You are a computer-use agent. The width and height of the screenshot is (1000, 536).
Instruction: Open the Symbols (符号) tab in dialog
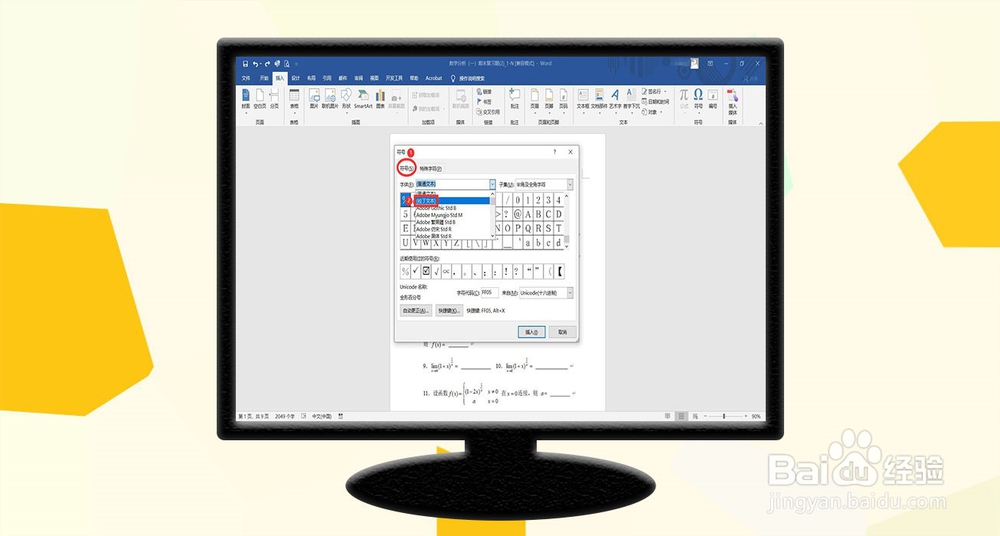(x=406, y=168)
